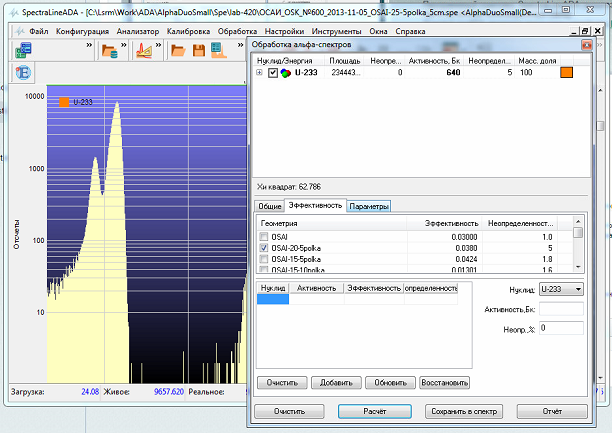Open the Файл menu
This screenshot has width=612, height=433.
[39, 31]
